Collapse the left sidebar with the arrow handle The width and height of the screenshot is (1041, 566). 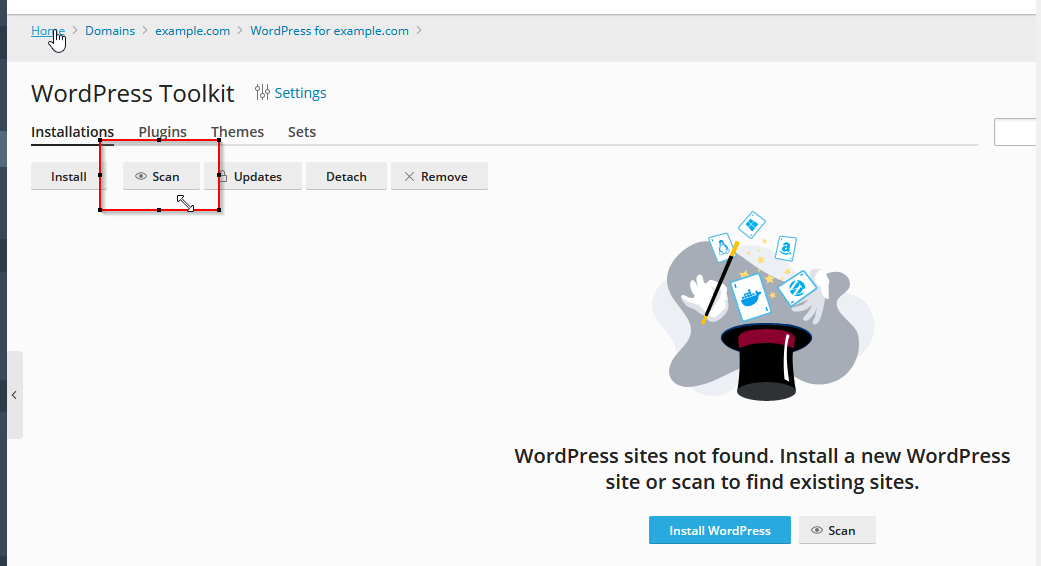point(14,395)
